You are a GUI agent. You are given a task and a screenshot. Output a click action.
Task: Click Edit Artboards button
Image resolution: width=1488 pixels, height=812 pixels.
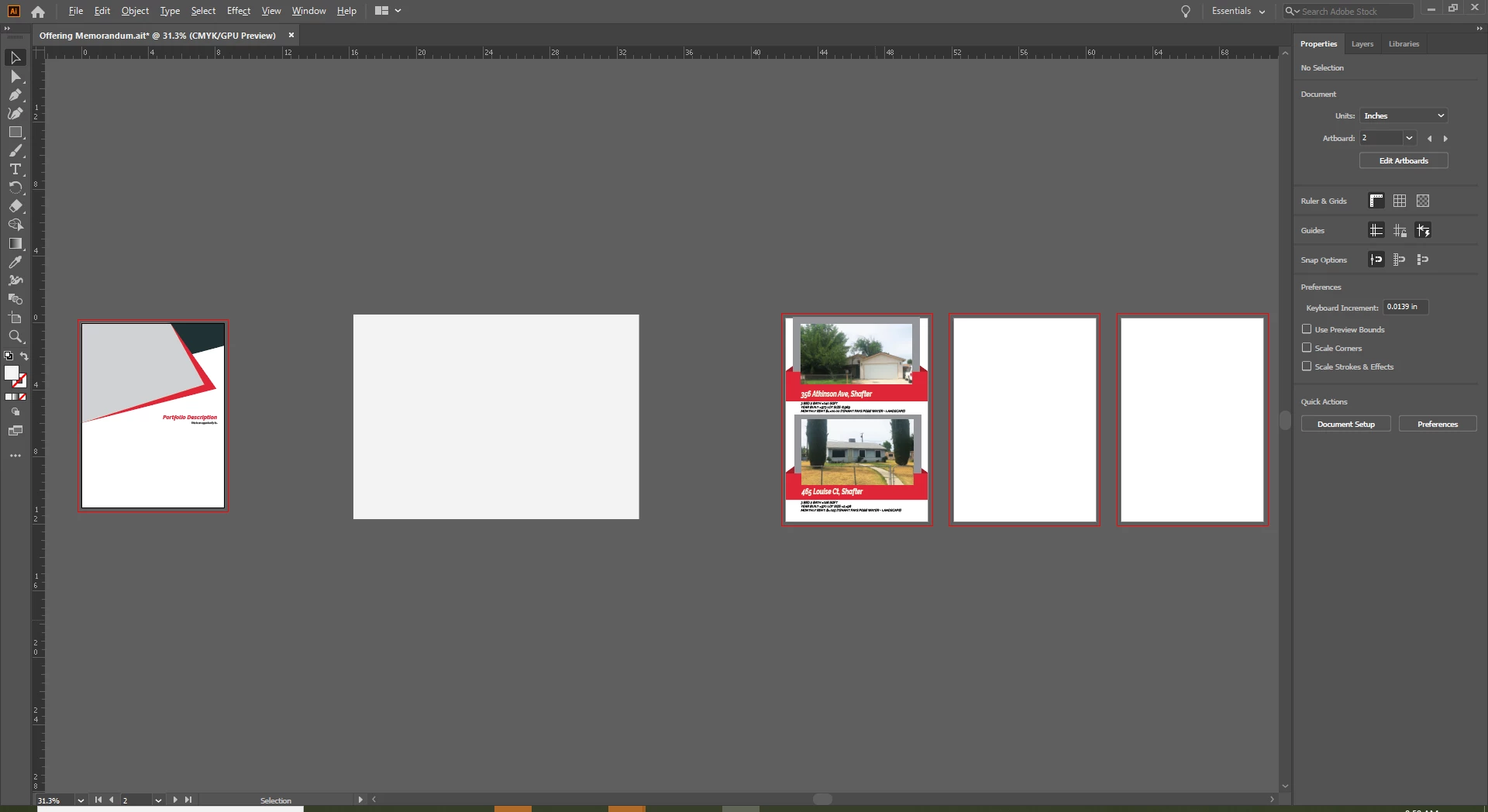[1404, 161]
